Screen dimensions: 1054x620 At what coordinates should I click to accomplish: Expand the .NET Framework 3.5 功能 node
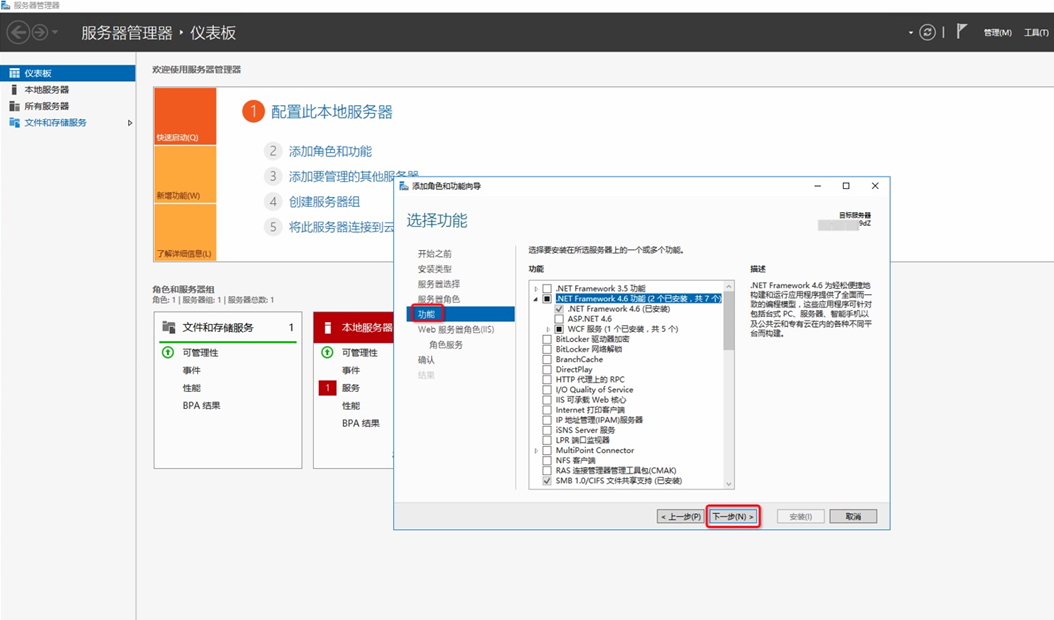point(536,289)
